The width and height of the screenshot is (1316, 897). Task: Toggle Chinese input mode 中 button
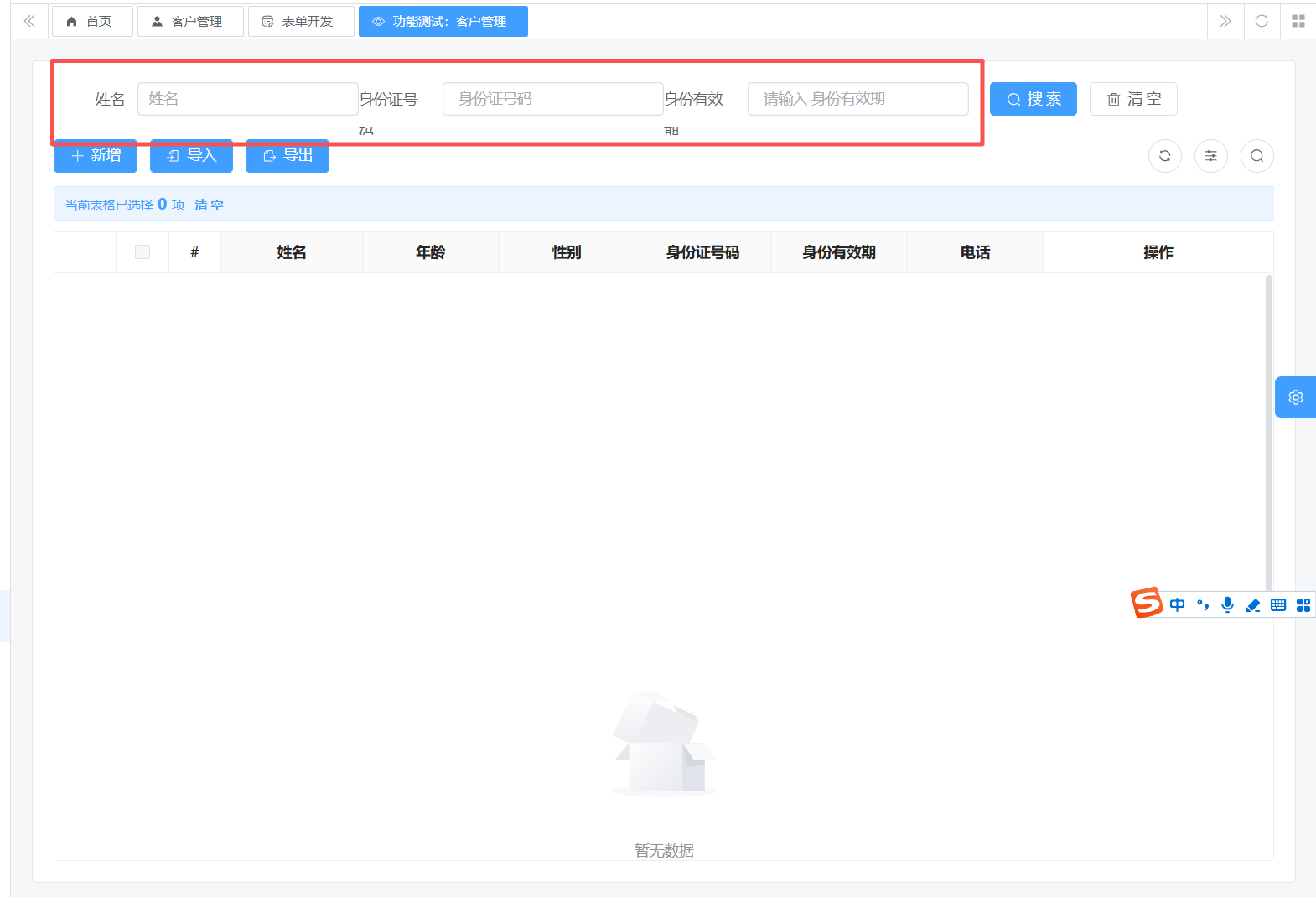pyautogui.click(x=1177, y=604)
